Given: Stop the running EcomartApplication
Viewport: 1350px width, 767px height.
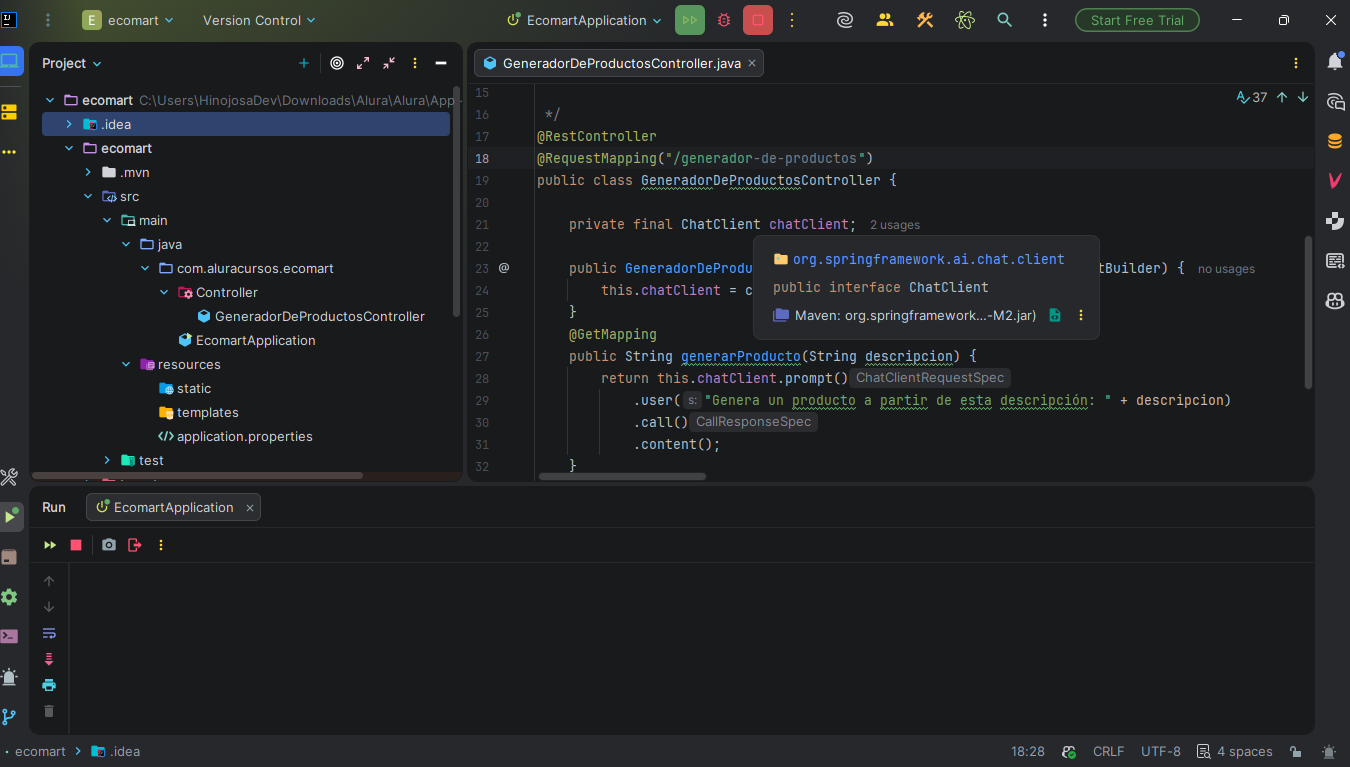Looking at the screenshot, I should point(758,20).
